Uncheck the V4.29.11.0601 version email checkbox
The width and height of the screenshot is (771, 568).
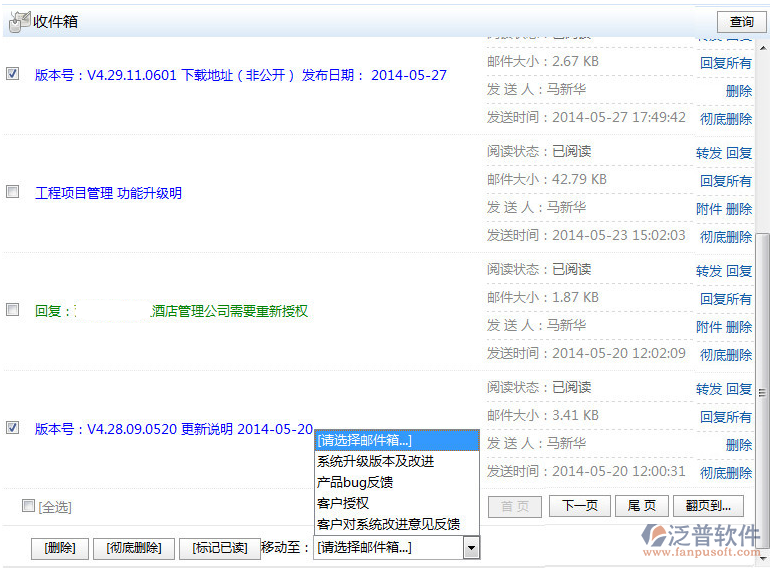13,74
